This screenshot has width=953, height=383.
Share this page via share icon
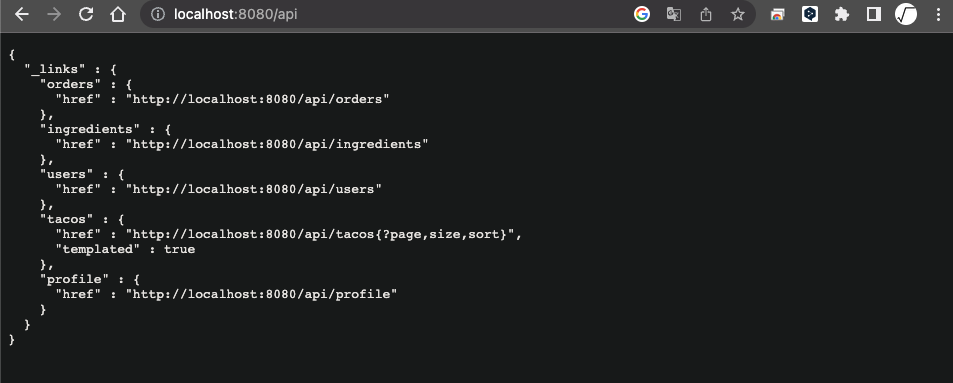(x=706, y=15)
